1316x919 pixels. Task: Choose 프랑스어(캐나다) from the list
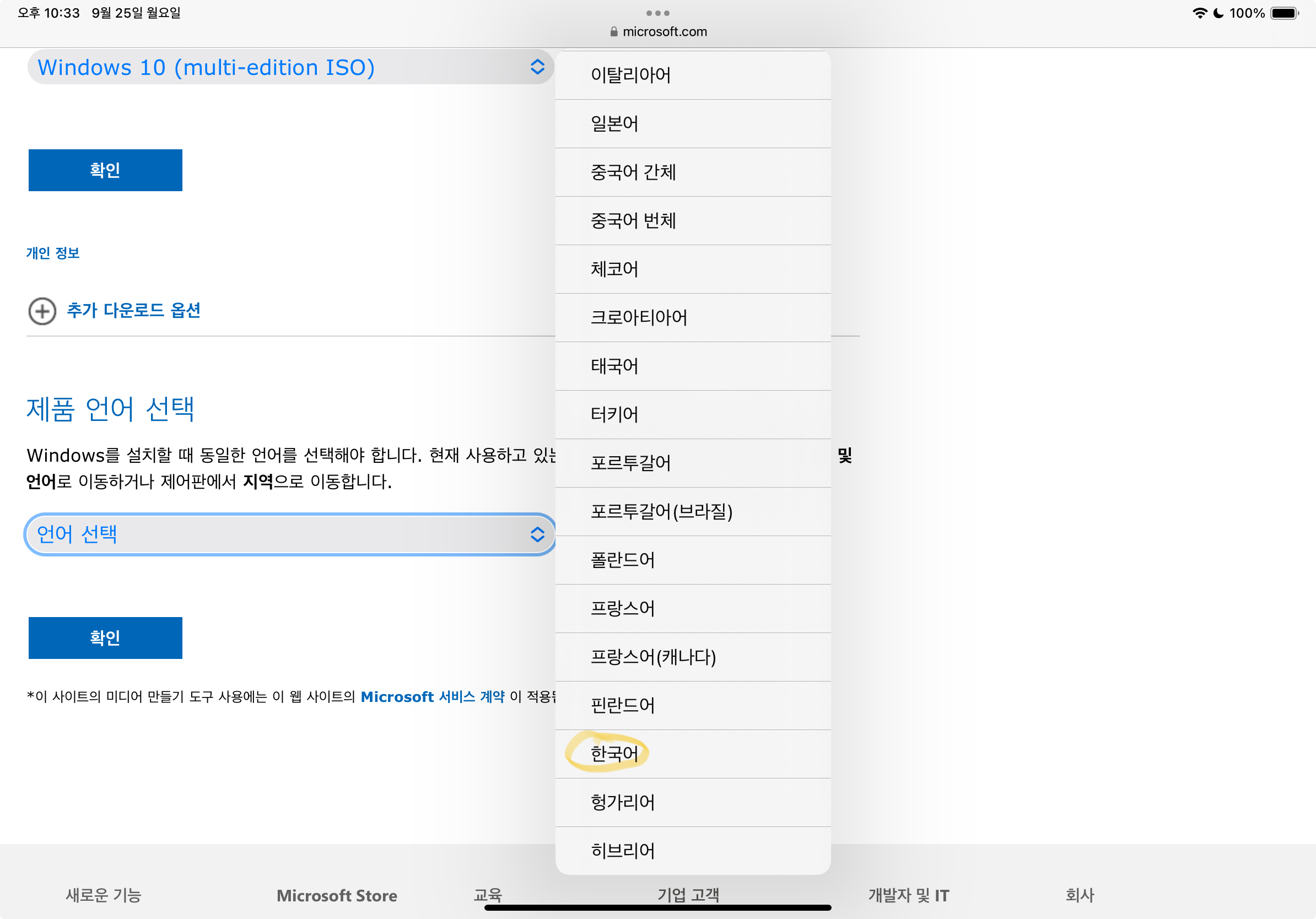point(654,657)
